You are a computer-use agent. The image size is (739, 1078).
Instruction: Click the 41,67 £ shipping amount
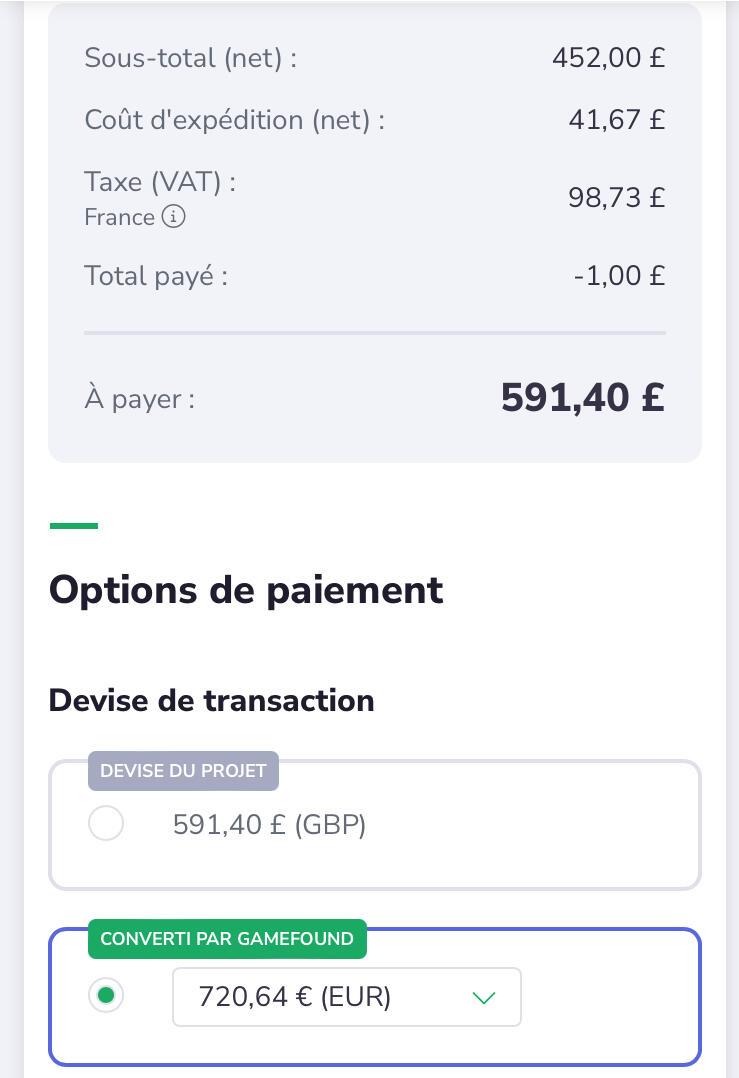(616, 120)
